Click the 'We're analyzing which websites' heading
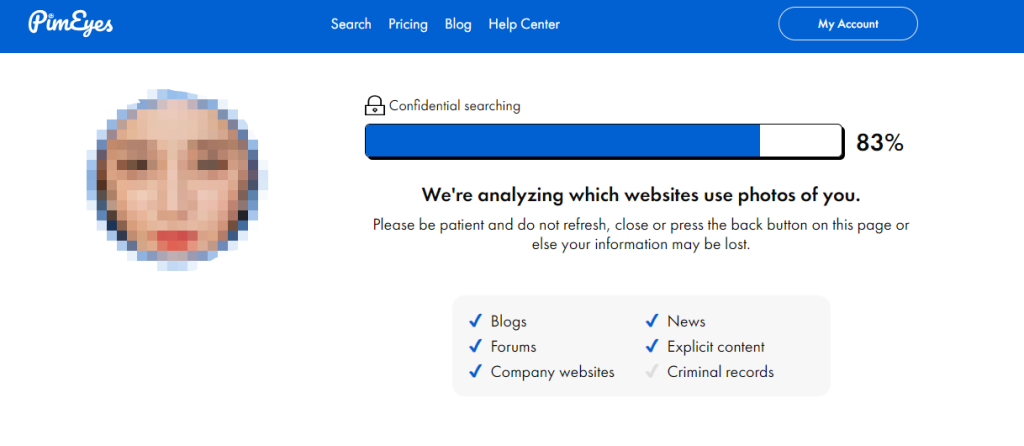This screenshot has height=446, width=1024. click(641, 194)
